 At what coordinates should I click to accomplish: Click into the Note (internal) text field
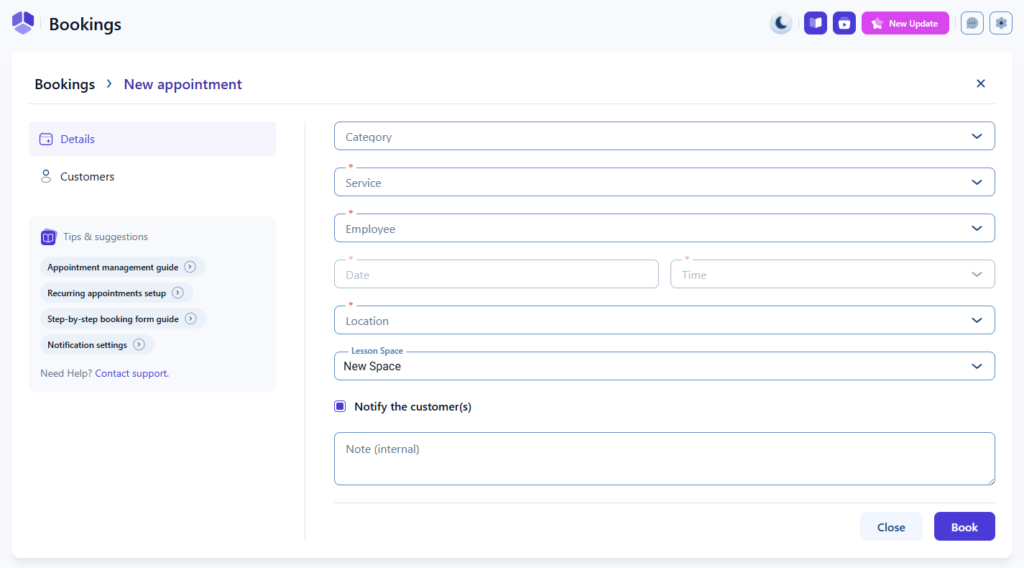664,459
